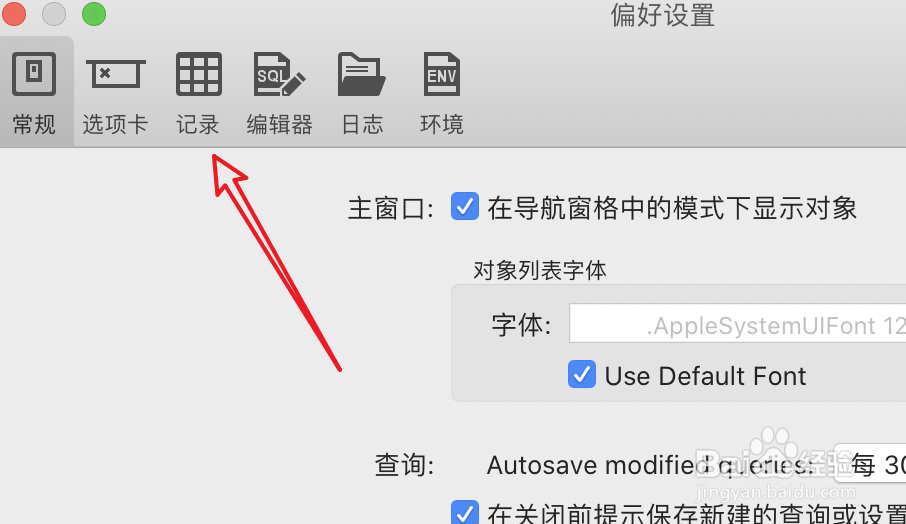Click the 在导航窗格中的模式下显示对象 label text
The image size is (906, 524).
pyautogui.click(x=672, y=208)
